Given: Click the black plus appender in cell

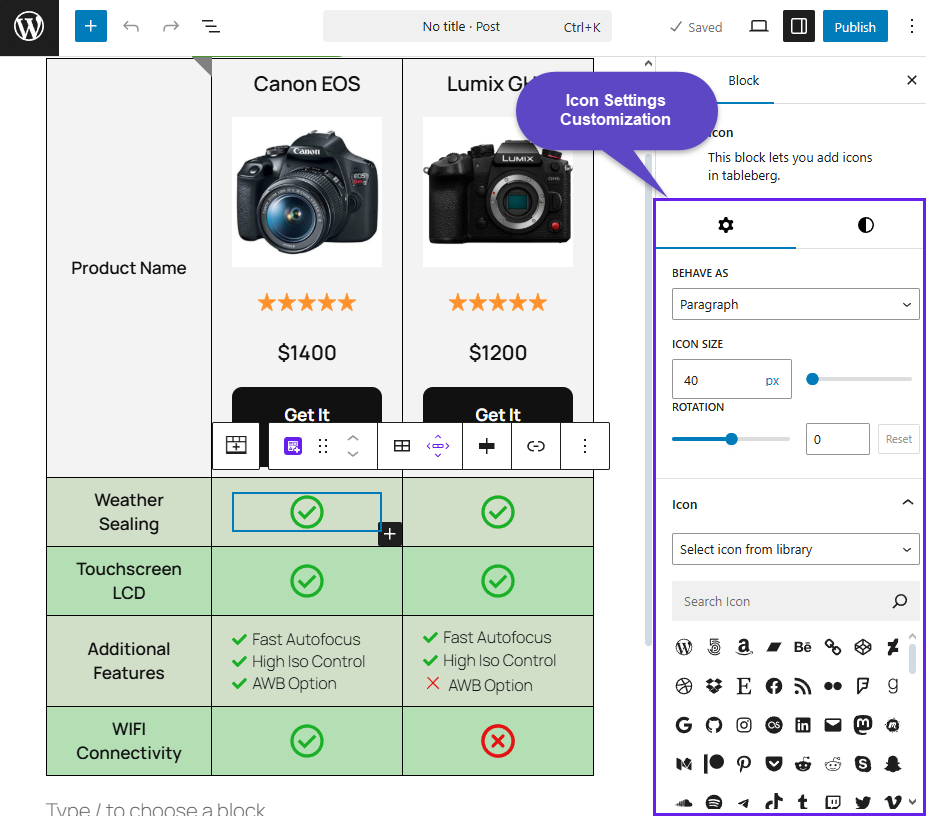Looking at the screenshot, I should click(390, 534).
